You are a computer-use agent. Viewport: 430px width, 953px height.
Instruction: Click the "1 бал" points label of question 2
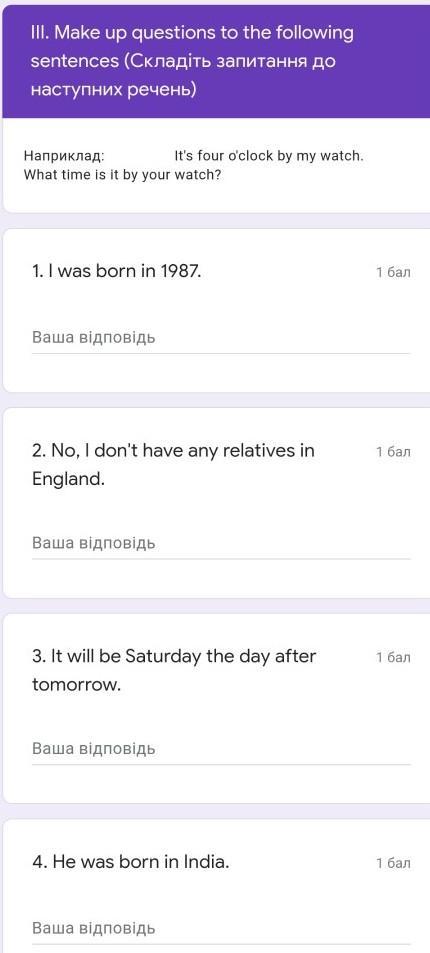394,452
